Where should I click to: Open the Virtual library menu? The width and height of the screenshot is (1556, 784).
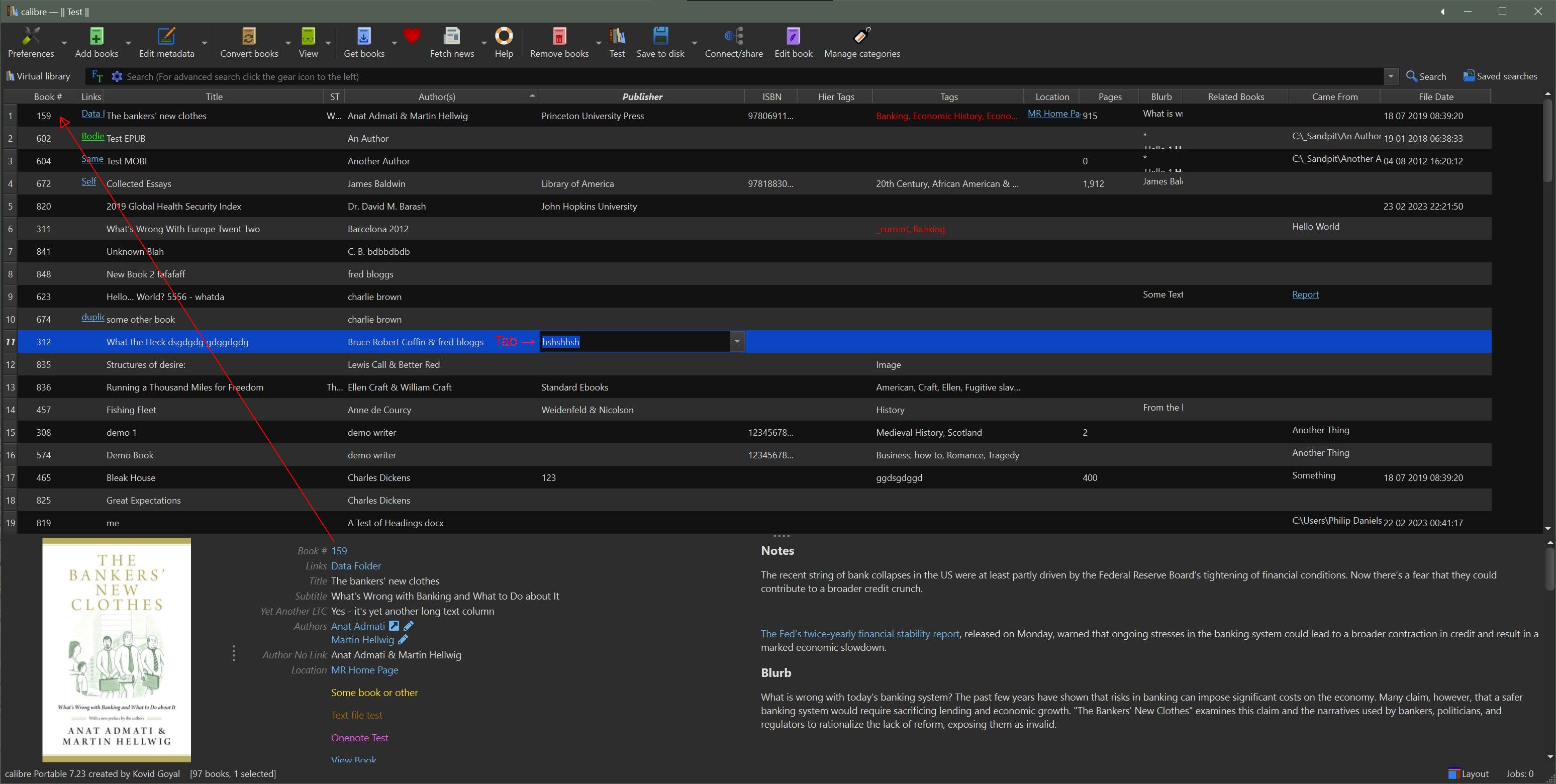coord(38,76)
